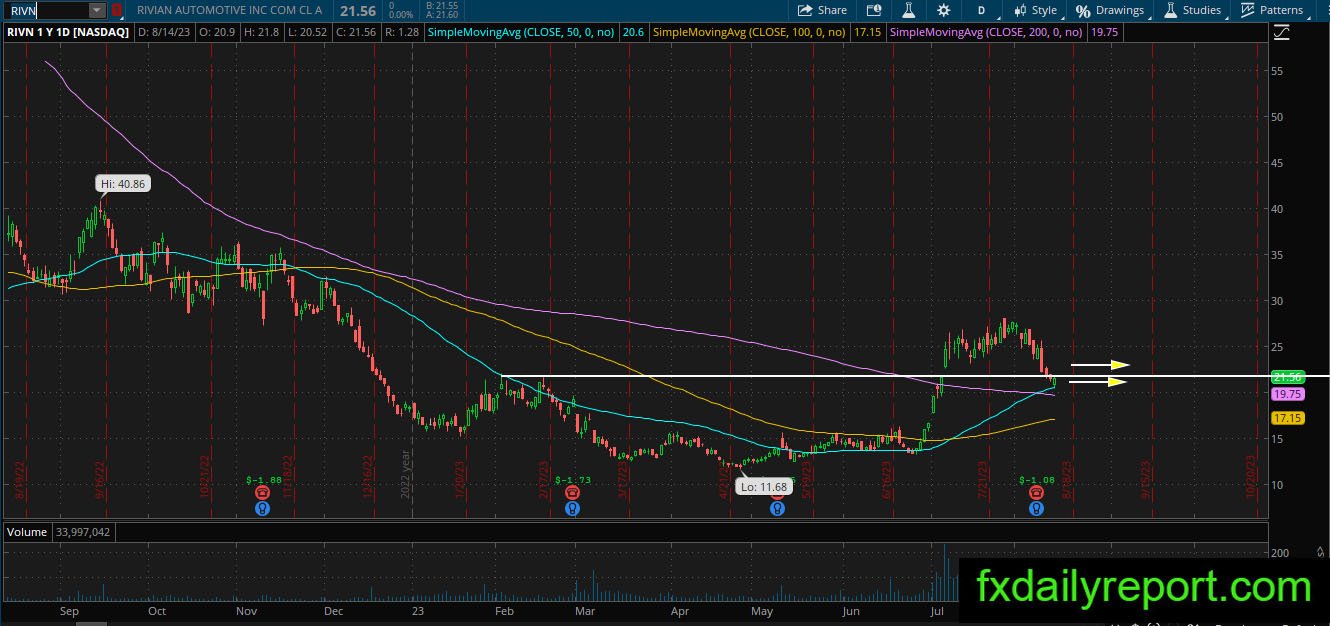
Task: Click the last price 21.56 in header
Action: tap(358, 10)
